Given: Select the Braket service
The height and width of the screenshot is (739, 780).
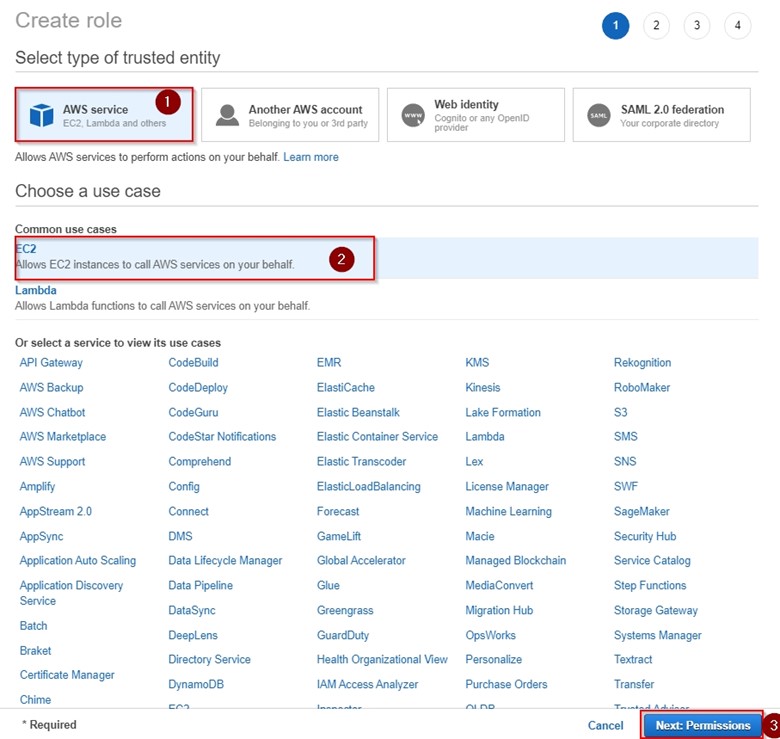Looking at the screenshot, I should (x=35, y=650).
